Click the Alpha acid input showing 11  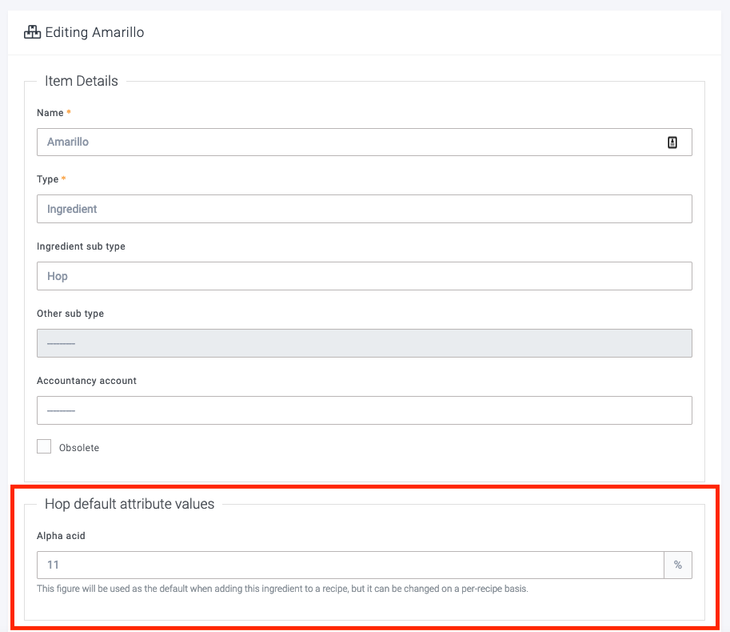click(x=350, y=565)
